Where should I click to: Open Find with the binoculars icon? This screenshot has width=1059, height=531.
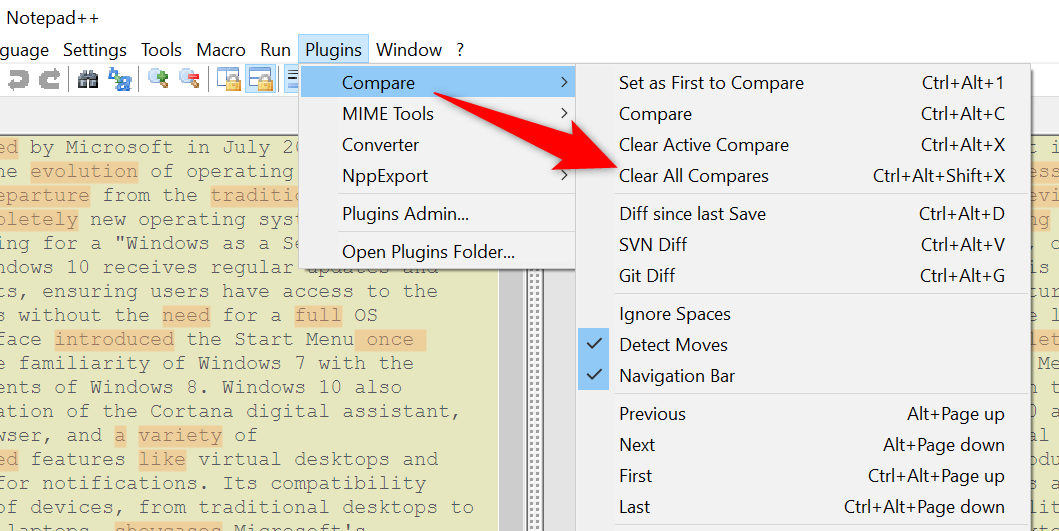point(88,80)
